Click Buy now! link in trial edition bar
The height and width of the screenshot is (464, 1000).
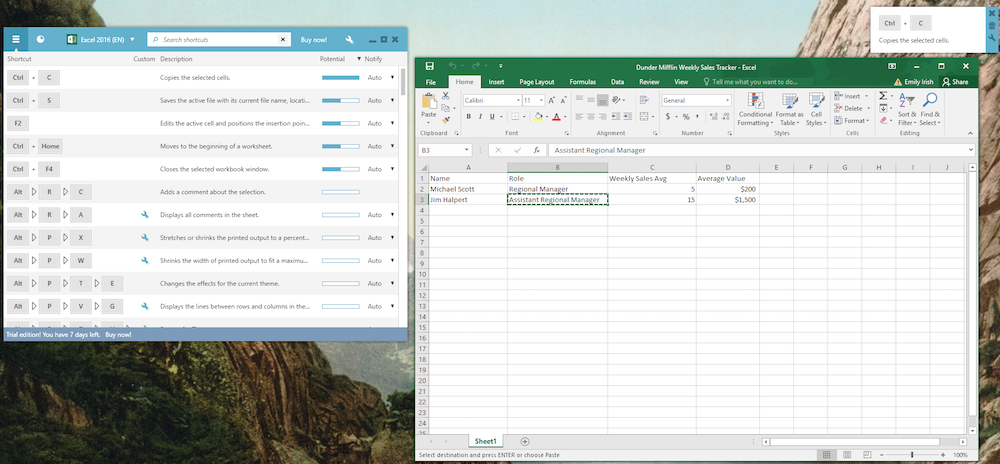tap(119, 334)
